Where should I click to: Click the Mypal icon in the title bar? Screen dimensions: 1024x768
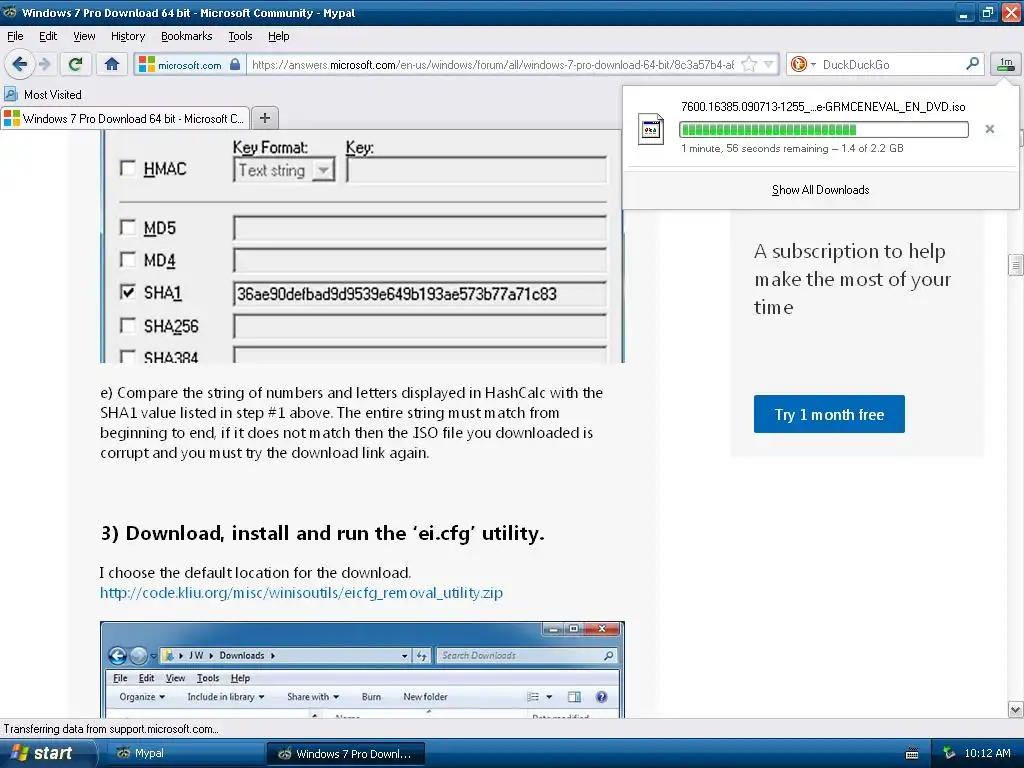click(x=9, y=12)
